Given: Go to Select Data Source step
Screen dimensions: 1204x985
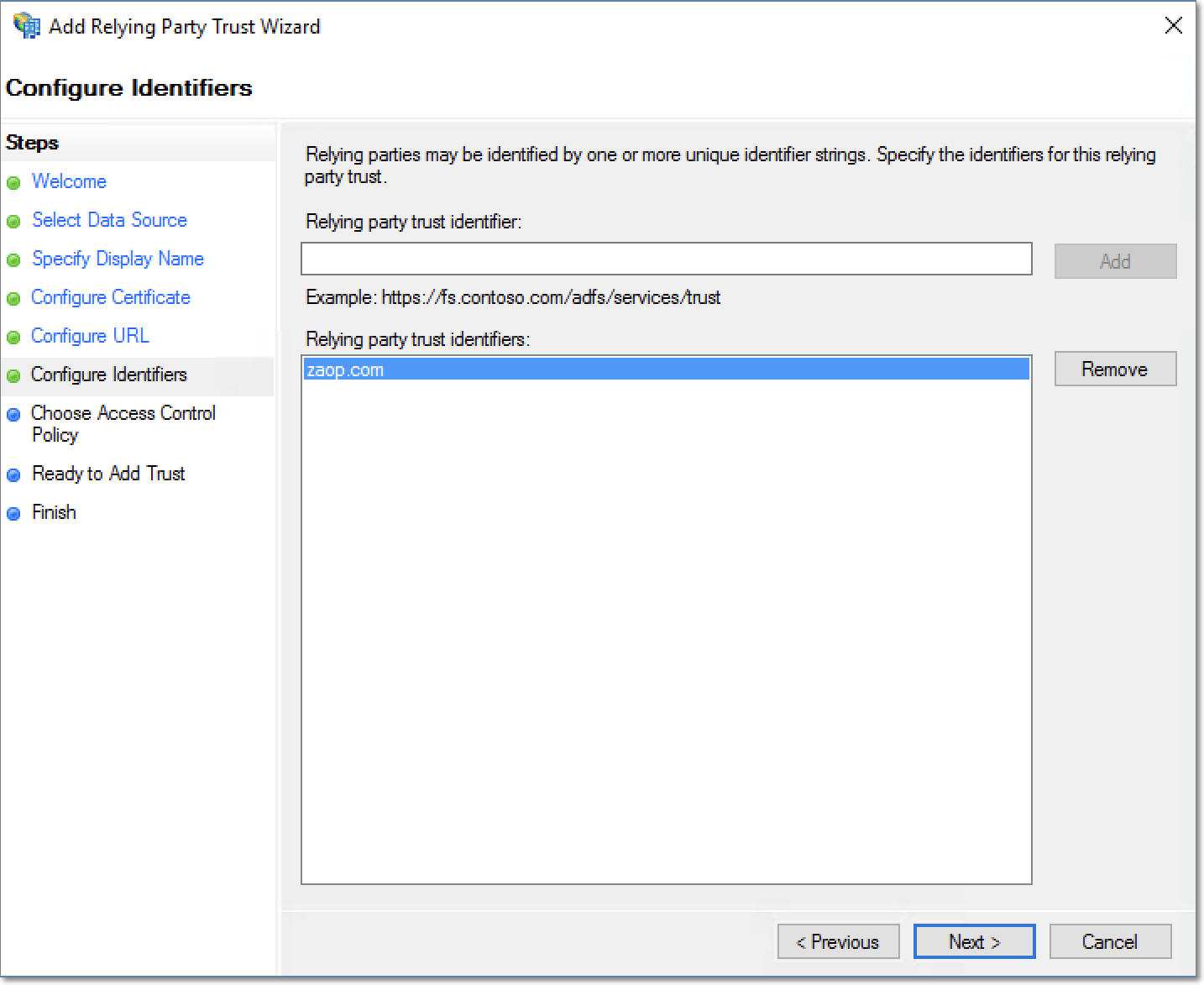Looking at the screenshot, I should pyautogui.click(x=109, y=220).
